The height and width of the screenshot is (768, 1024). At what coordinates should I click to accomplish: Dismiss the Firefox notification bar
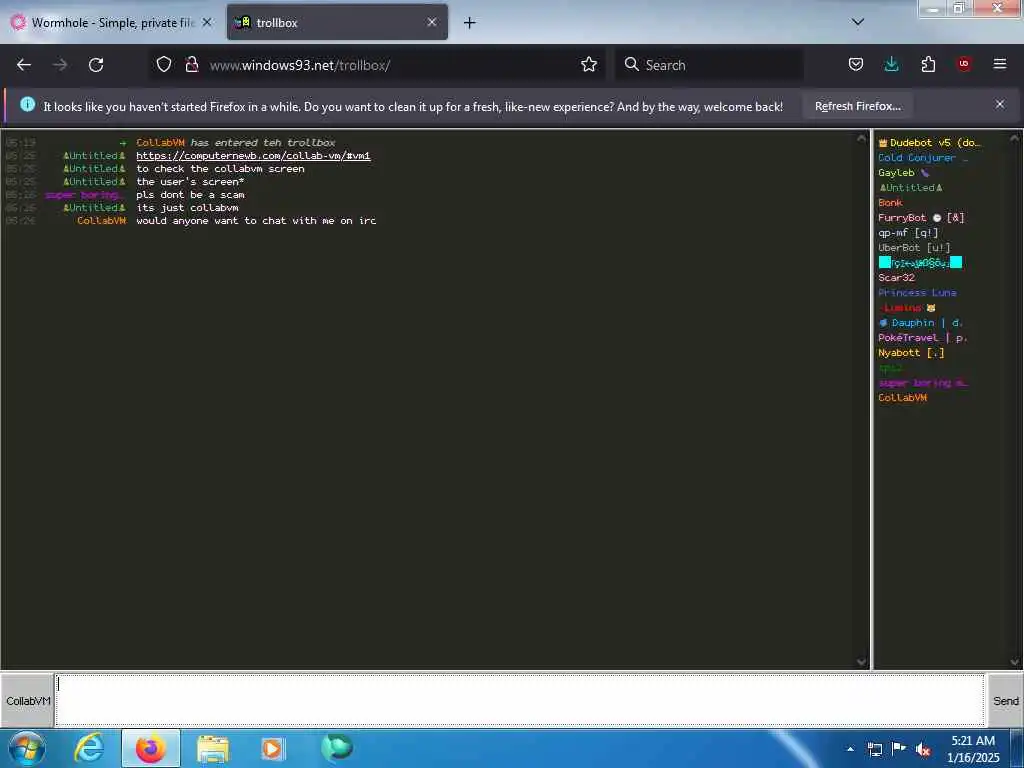pyautogui.click(x=1000, y=104)
